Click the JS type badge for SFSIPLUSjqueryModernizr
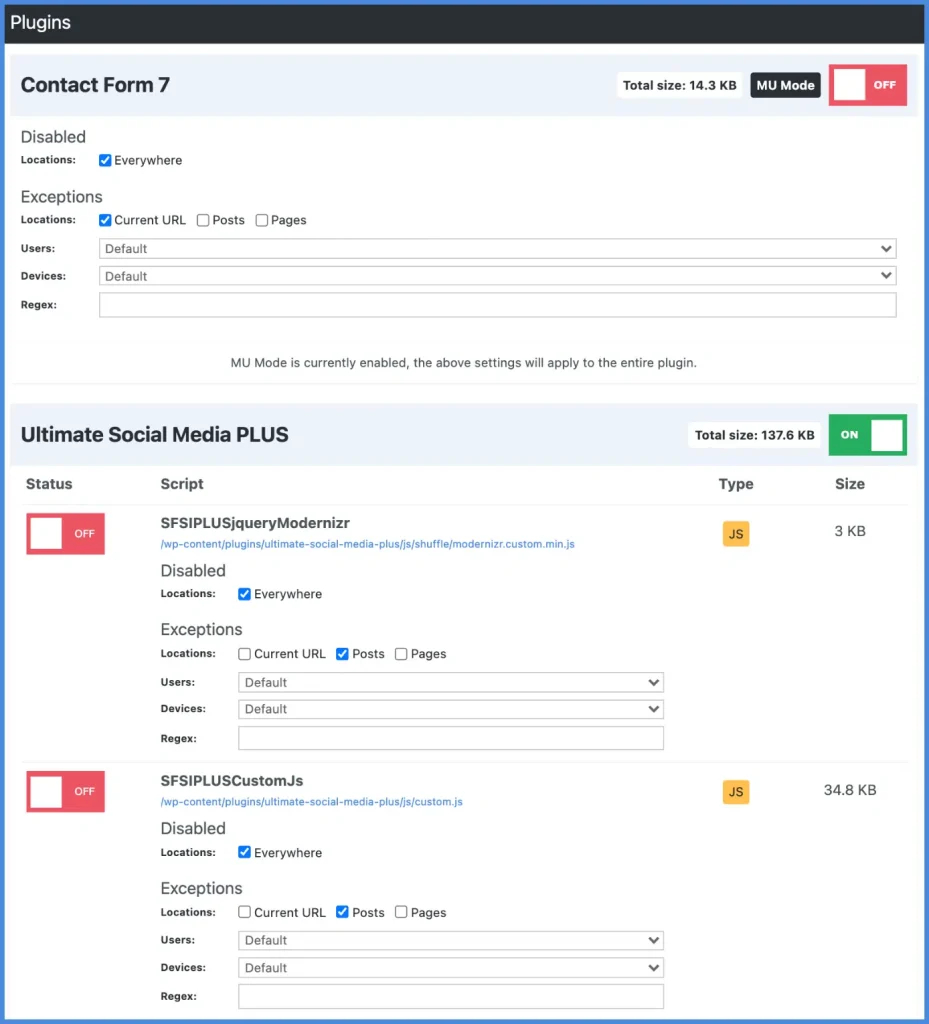Image resolution: width=929 pixels, height=1024 pixels. [736, 533]
